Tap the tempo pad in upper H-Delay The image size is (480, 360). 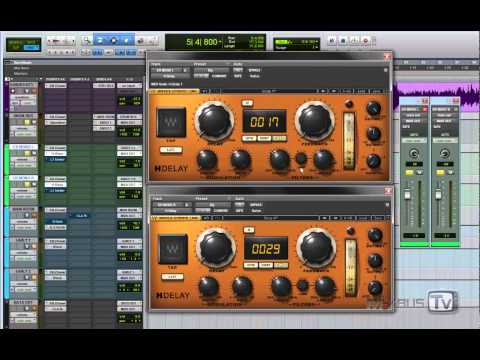click(171, 122)
